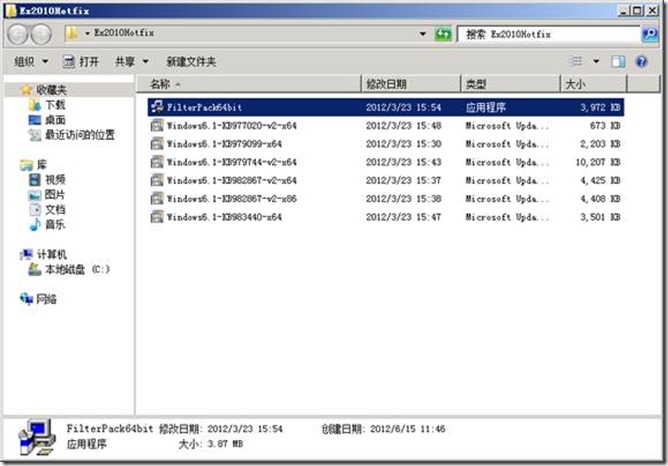
Task: Click the Ex2010Hotfix address breadcrumb
Action: pos(124,33)
